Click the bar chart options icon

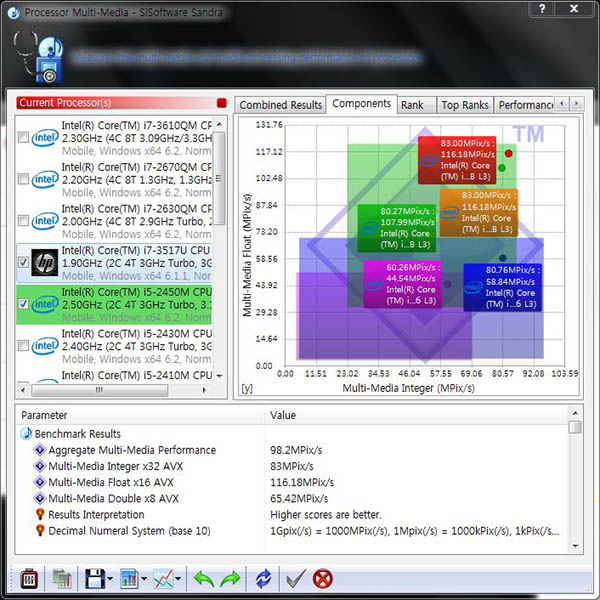[129, 579]
